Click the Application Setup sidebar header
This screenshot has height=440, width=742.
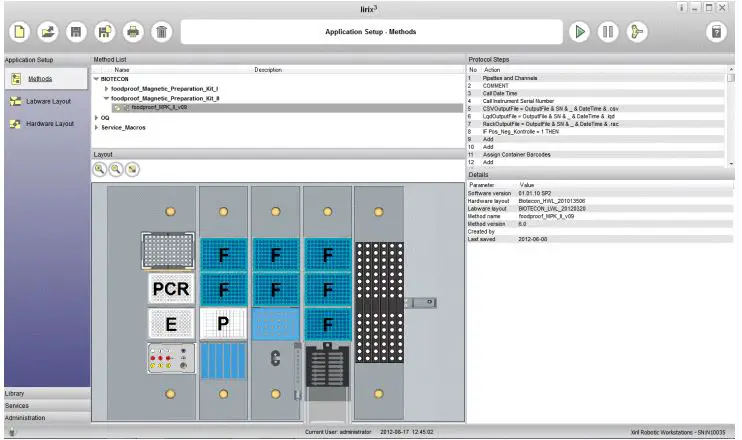[47, 60]
